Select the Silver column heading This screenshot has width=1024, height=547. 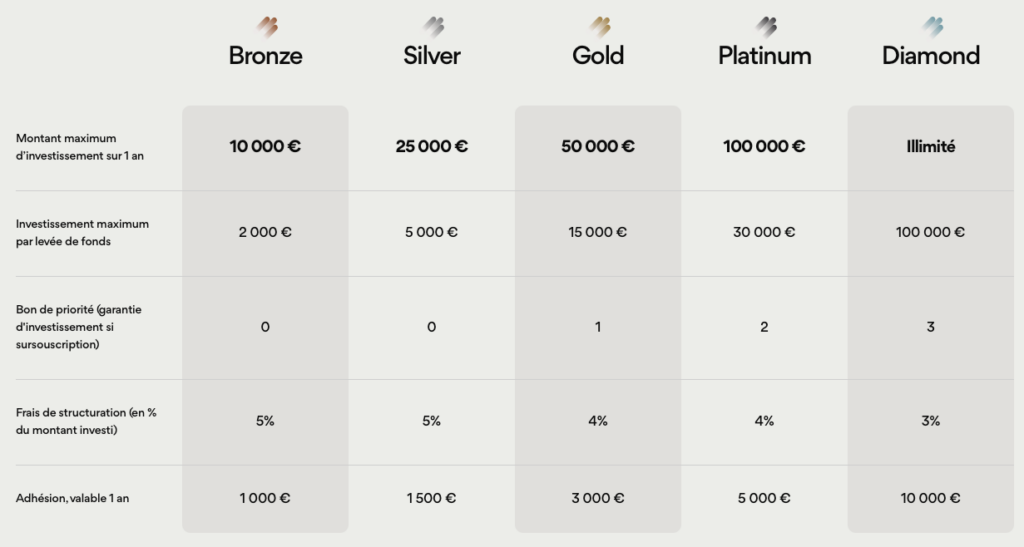coord(432,55)
